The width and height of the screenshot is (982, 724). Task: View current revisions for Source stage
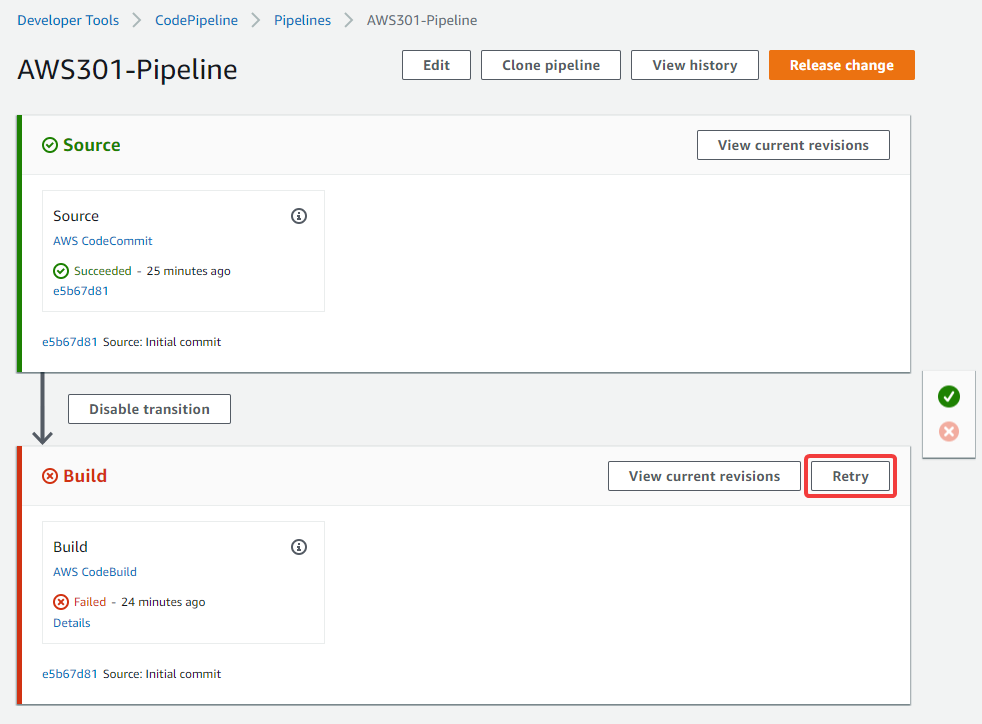[x=793, y=145]
